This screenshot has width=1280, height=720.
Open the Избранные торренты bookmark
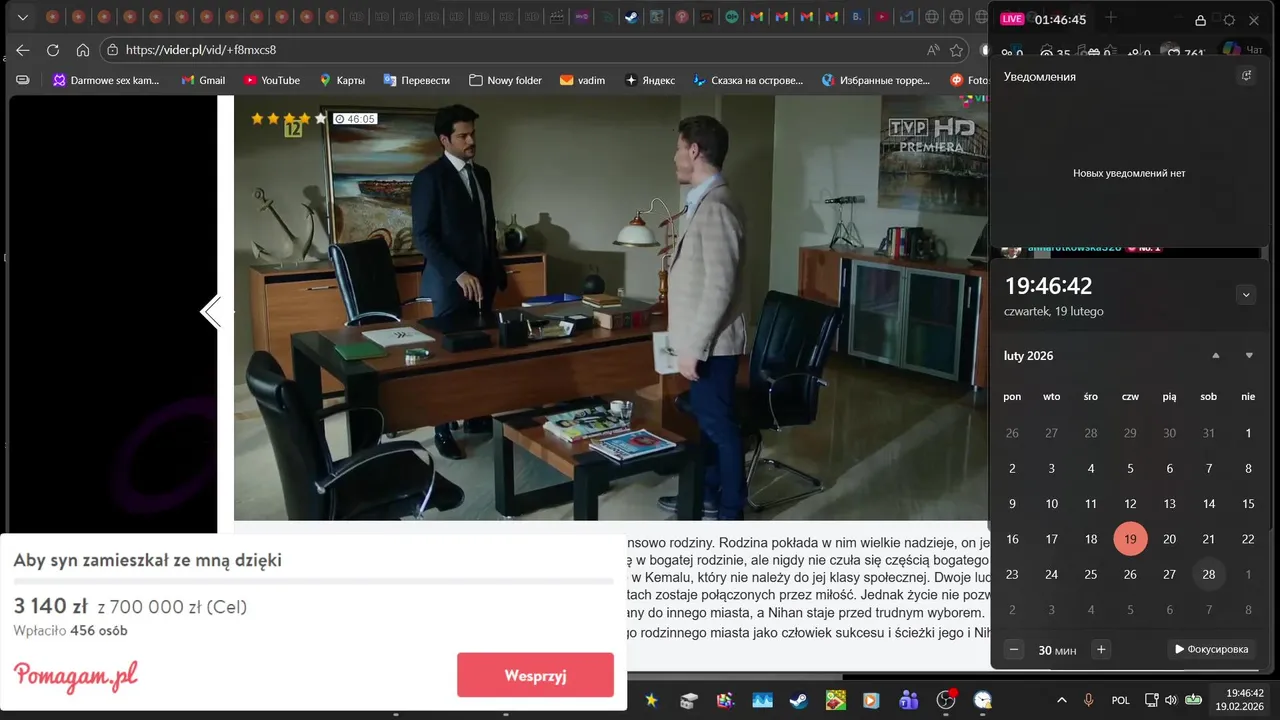click(x=877, y=80)
